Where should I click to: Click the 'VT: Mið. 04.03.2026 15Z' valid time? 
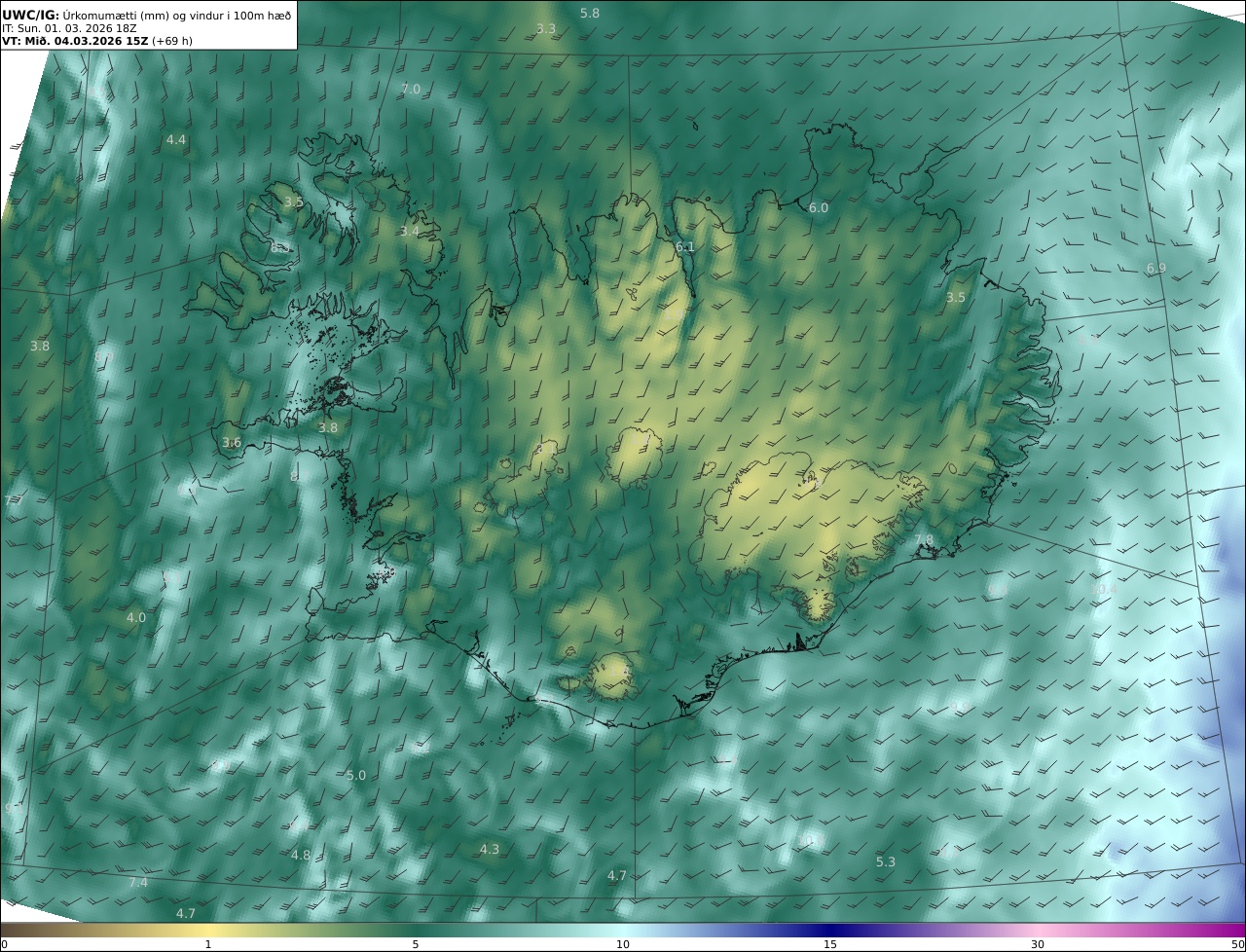pos(75,41)
